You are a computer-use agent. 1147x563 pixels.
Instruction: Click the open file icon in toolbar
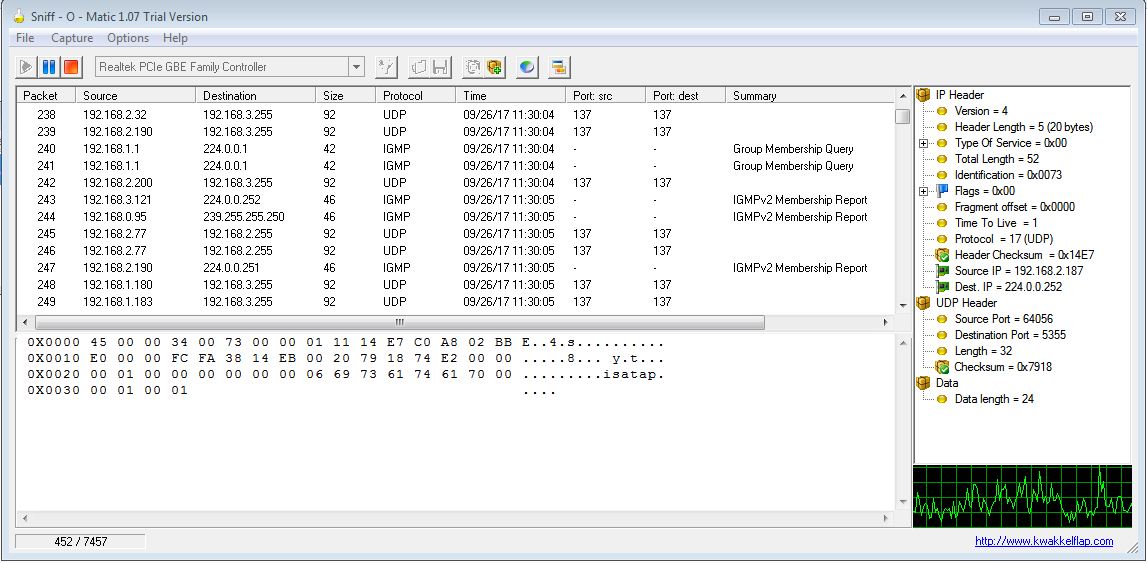(418, 67)
